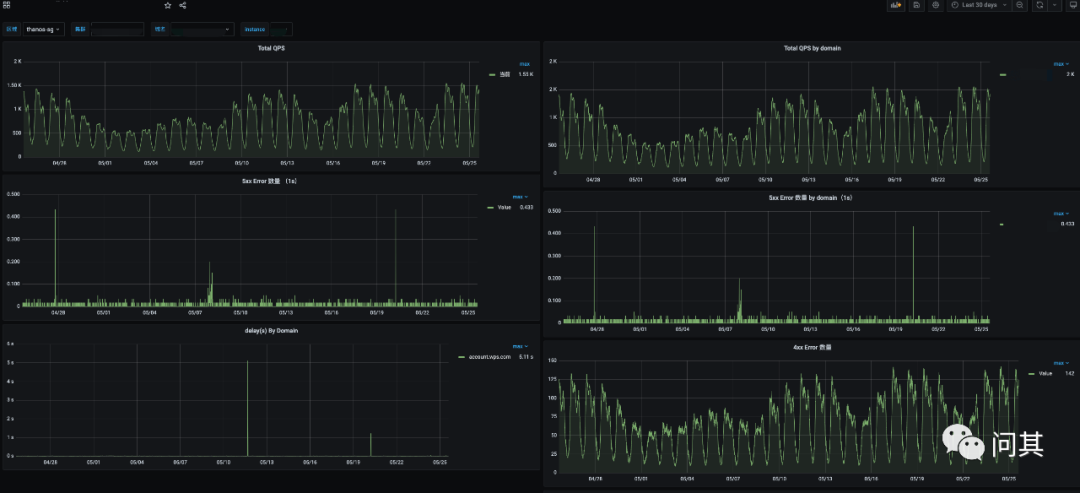The image size is (1080, 493).
Task: Open the thanos-sg variable dropdown
Action: tap(44, 29)
